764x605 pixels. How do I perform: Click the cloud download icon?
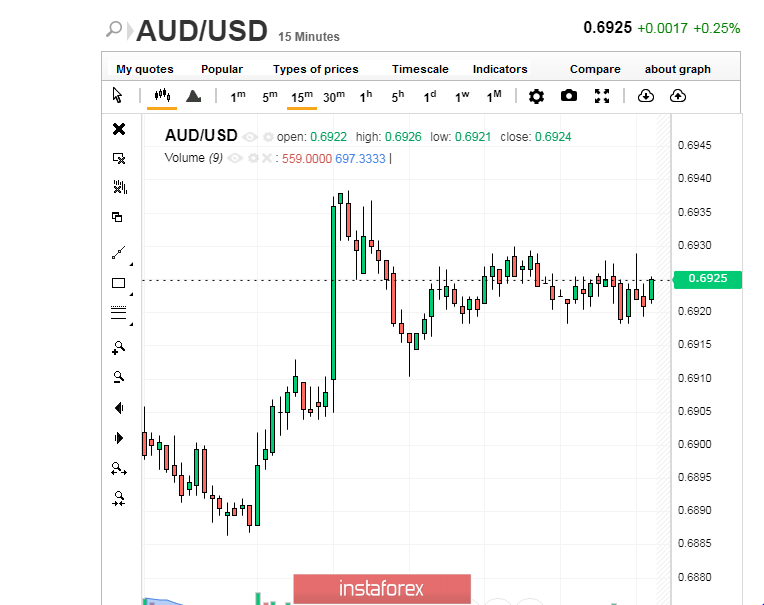[x=646, y=96]
